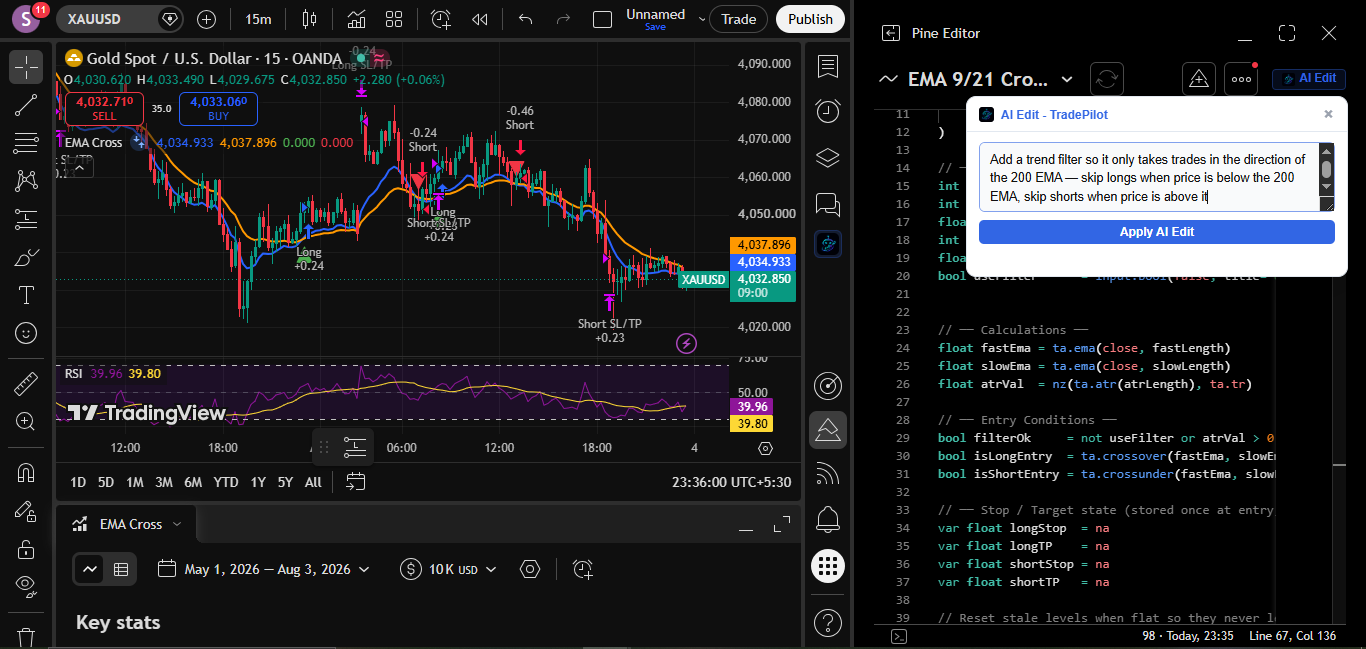Open chart settings gear near time axis
This screenshot has height=649, width=1366.
coord(765,448)
